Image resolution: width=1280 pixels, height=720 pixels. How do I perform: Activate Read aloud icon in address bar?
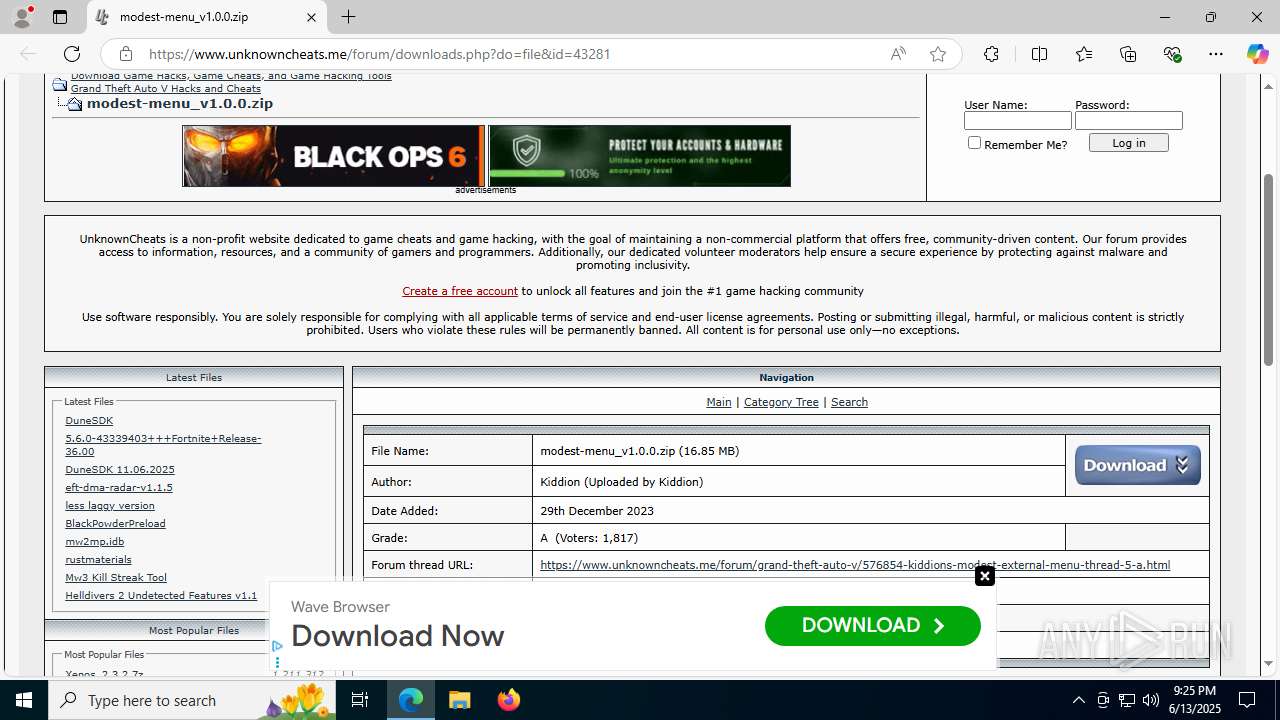coord(898,54)
